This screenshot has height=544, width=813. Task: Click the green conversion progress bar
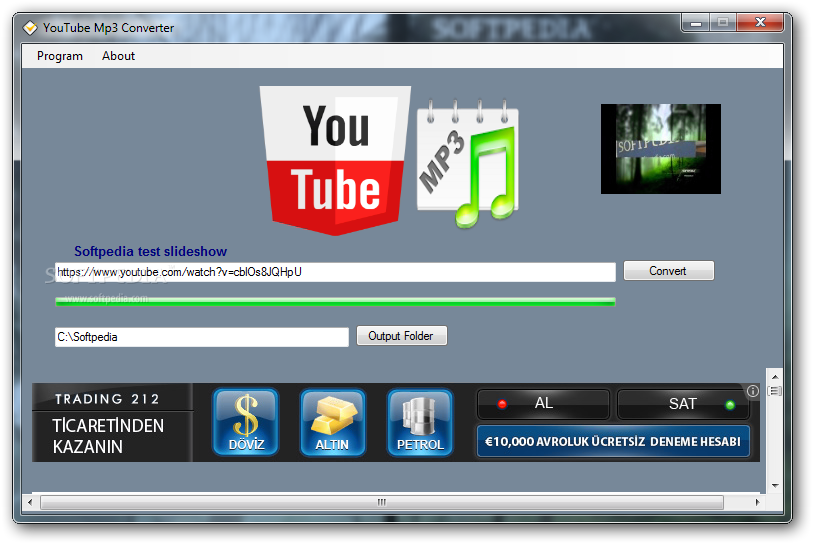tap(335, 302)
